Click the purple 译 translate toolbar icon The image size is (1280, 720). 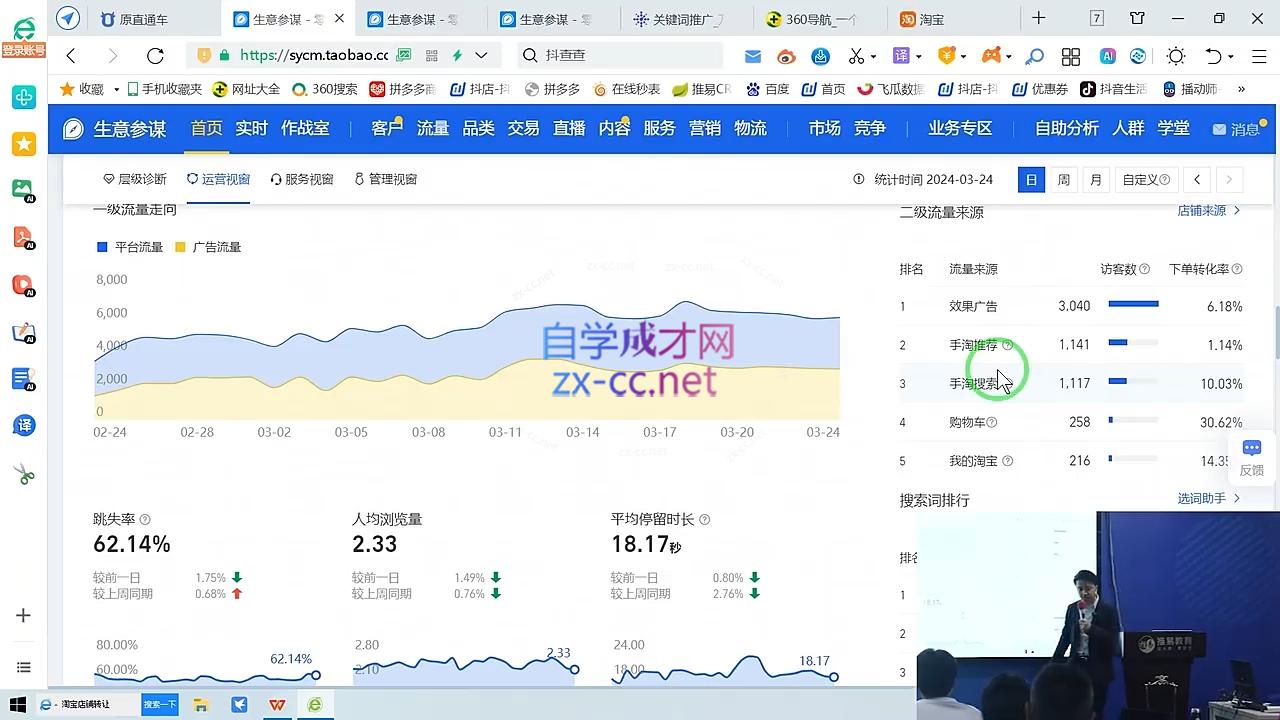pos(901,56)
